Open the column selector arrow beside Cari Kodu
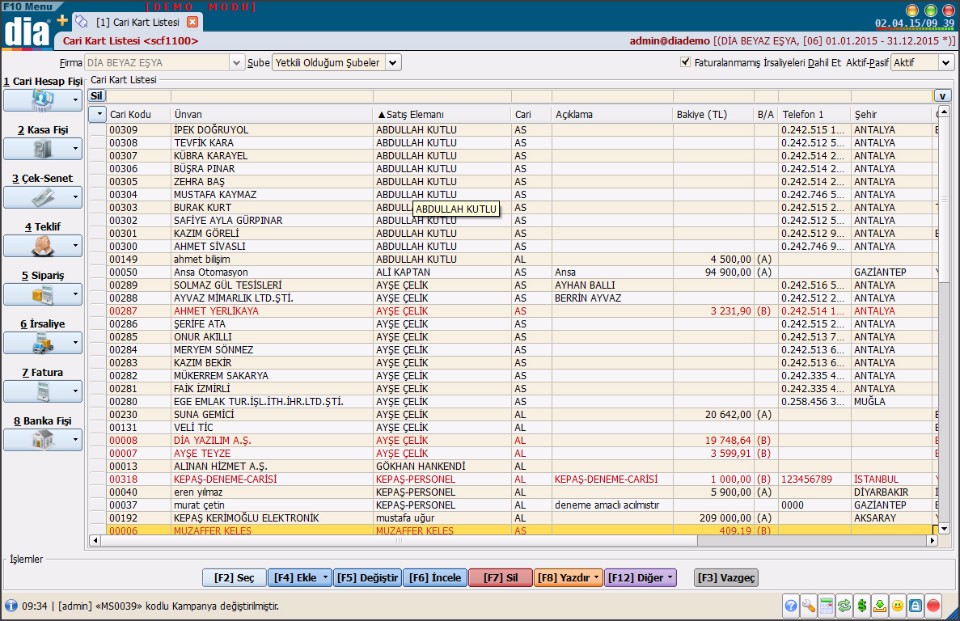The height and width of the screenshot is (621, 960). point(99,114)
